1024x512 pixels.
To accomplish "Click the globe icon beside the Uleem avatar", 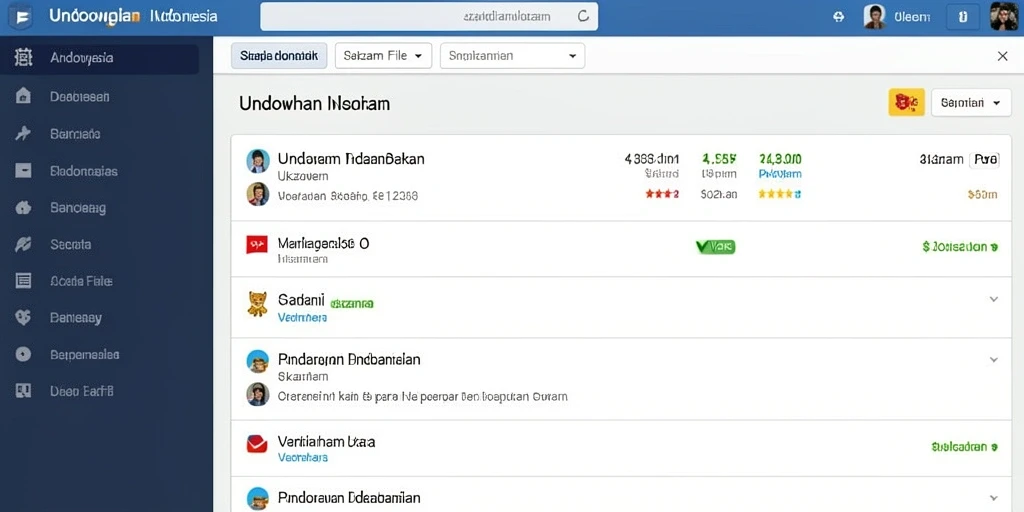I will tap(839, 17).
